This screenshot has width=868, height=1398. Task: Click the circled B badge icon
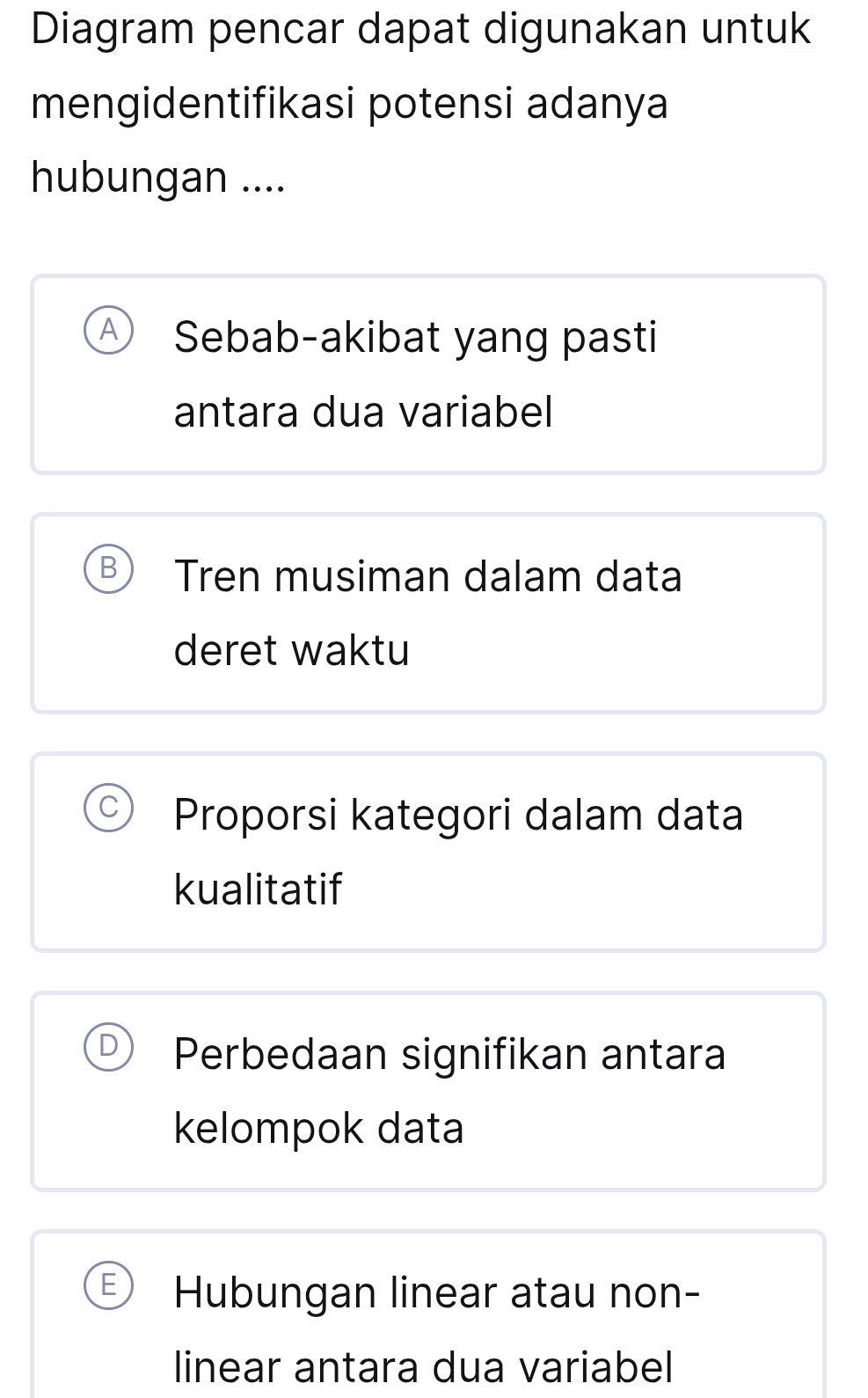(x=108, y=570)
